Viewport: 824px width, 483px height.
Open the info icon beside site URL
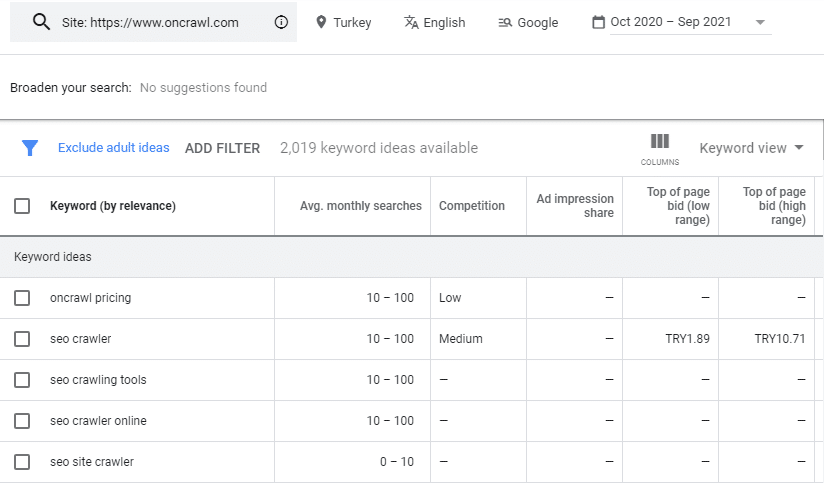pyautogui.click(x=281, y=22)
